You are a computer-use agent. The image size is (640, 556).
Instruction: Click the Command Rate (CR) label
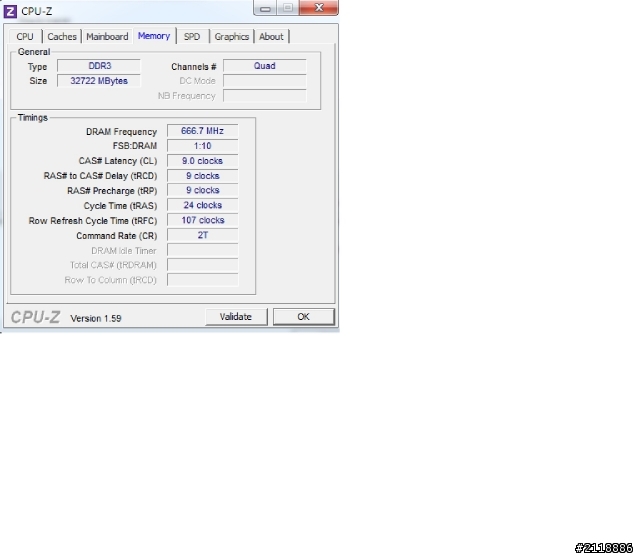pyautogui.click(x=116, y=236)
